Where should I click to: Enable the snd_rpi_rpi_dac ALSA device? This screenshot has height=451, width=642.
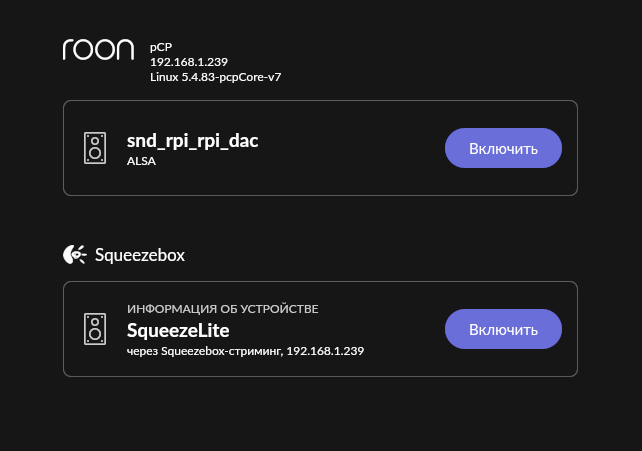pyautogui.click(x=503, y=148)
